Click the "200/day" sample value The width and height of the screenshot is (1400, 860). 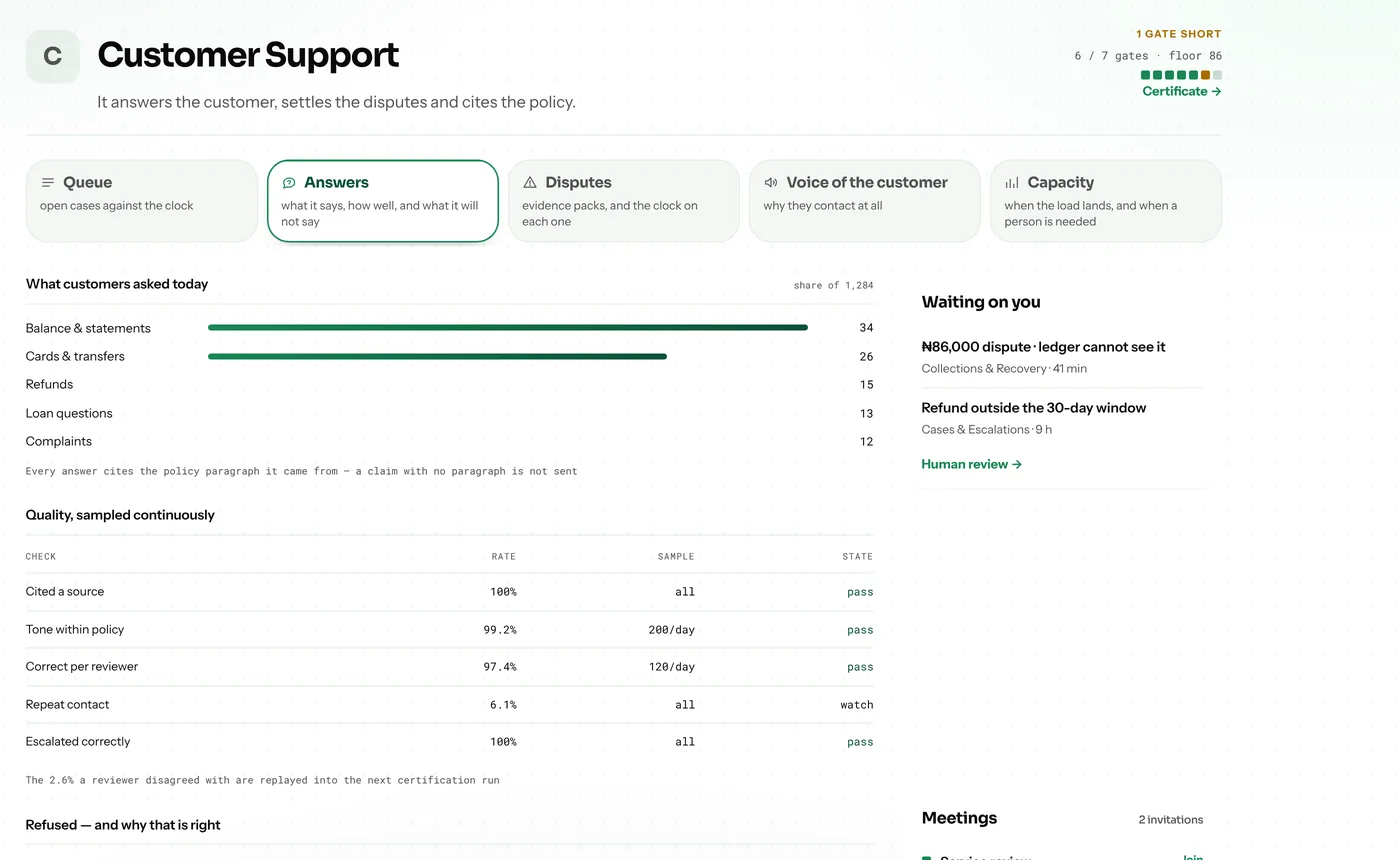point(671,630)
